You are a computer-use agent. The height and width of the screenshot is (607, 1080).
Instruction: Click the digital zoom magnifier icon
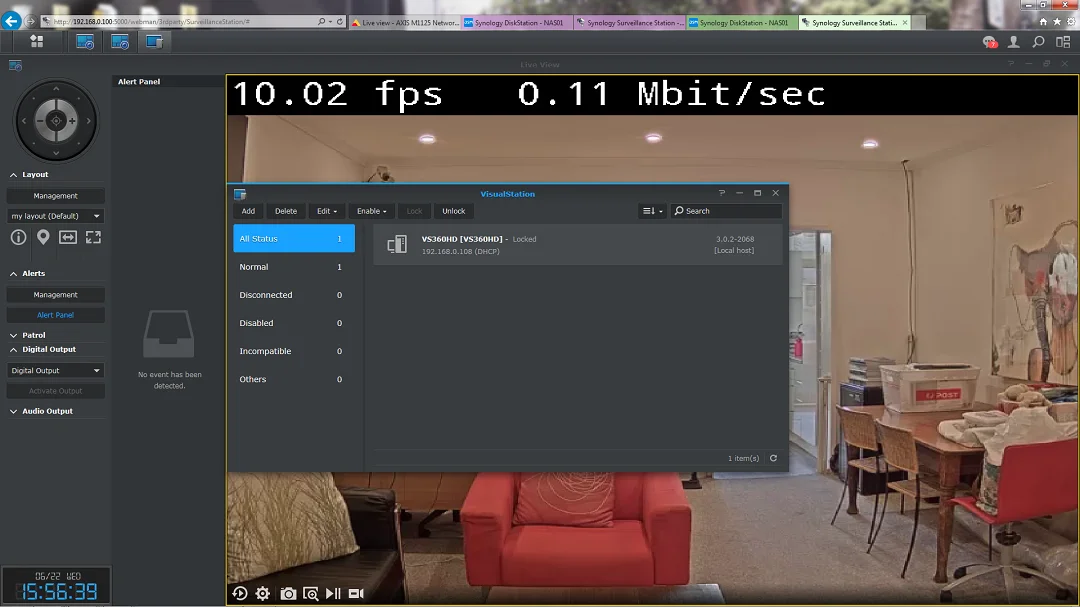(311, 594)
